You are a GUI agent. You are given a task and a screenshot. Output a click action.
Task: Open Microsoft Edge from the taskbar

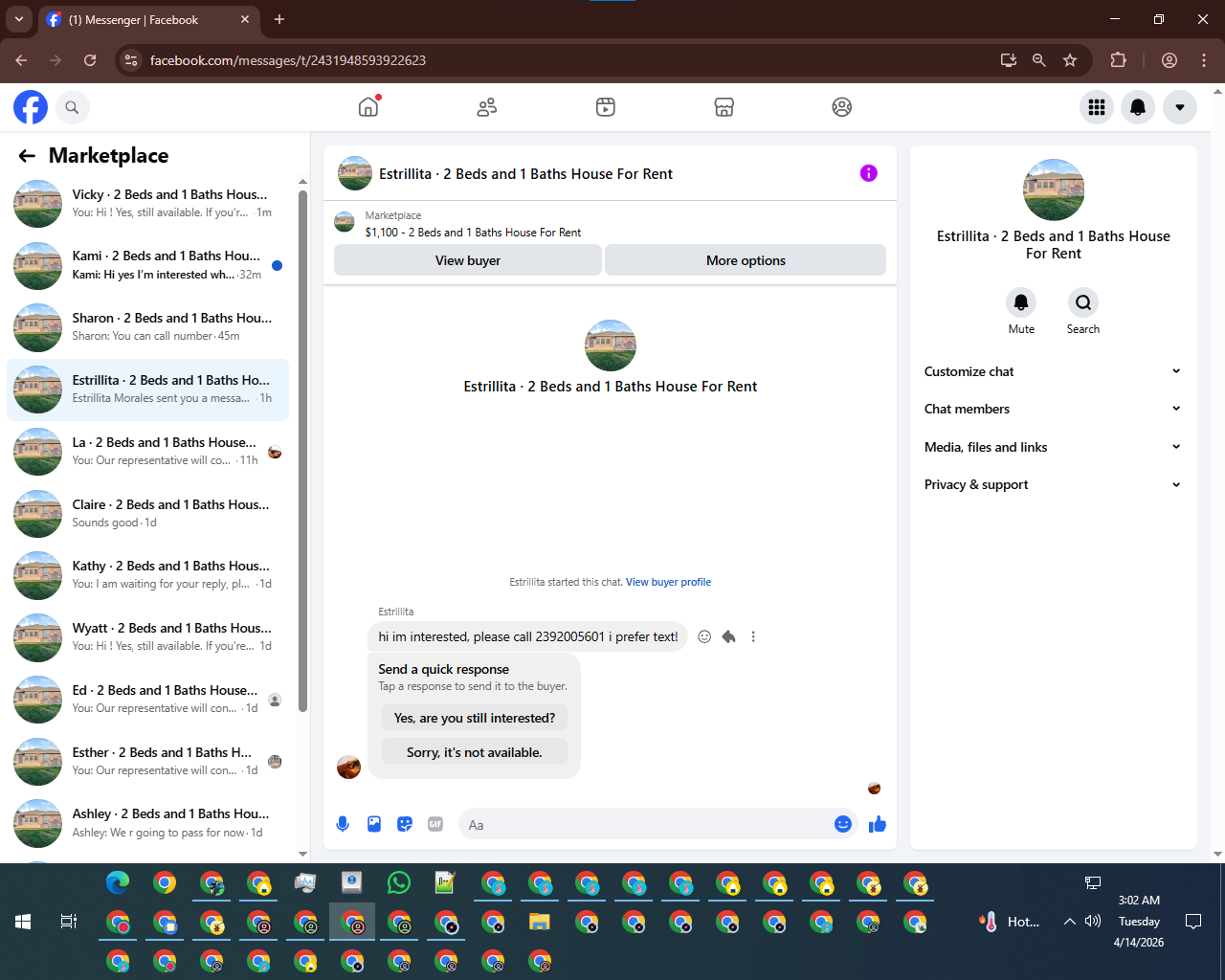[118, 882]
